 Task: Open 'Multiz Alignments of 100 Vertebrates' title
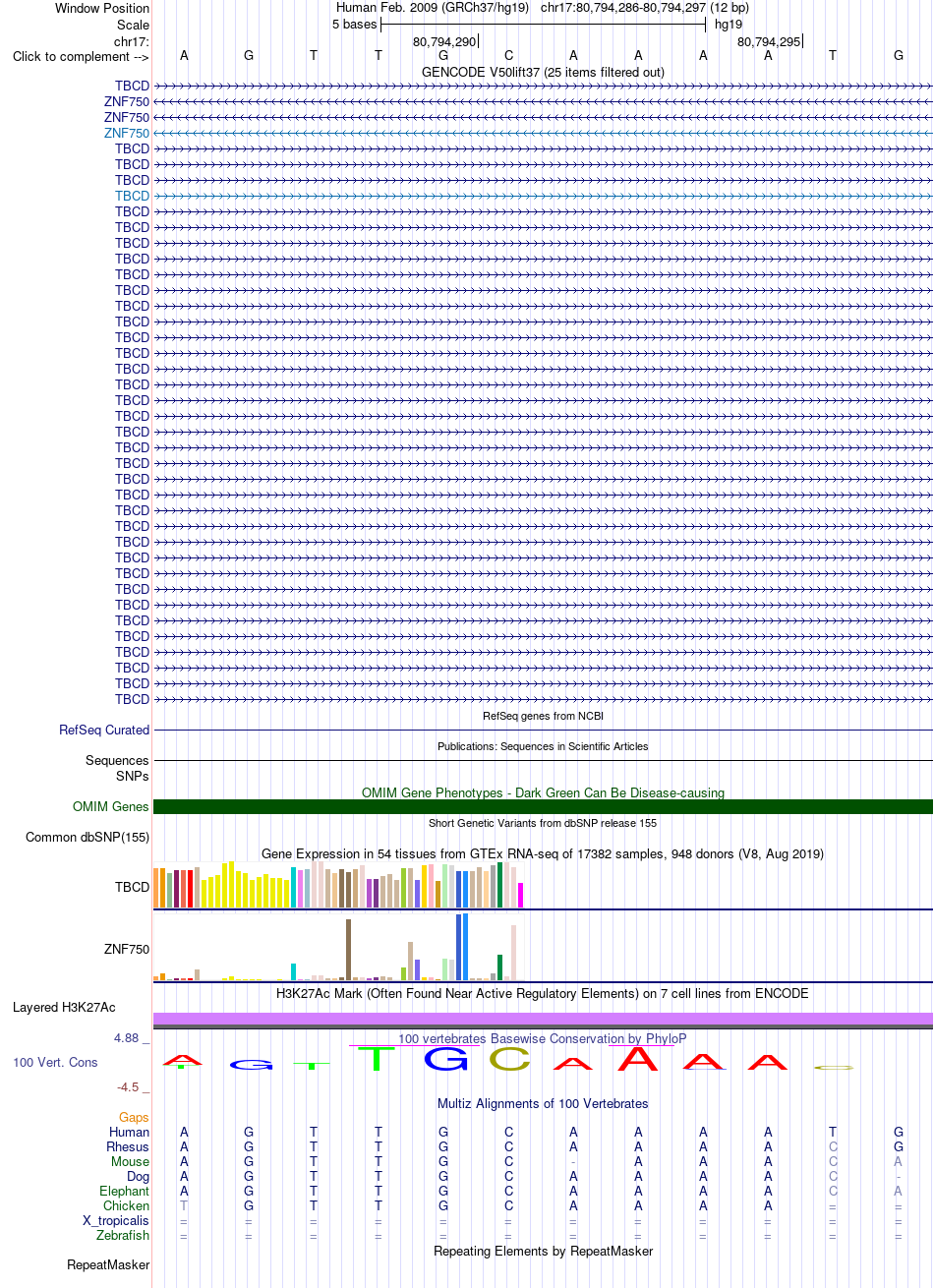tap(543, 1103)
